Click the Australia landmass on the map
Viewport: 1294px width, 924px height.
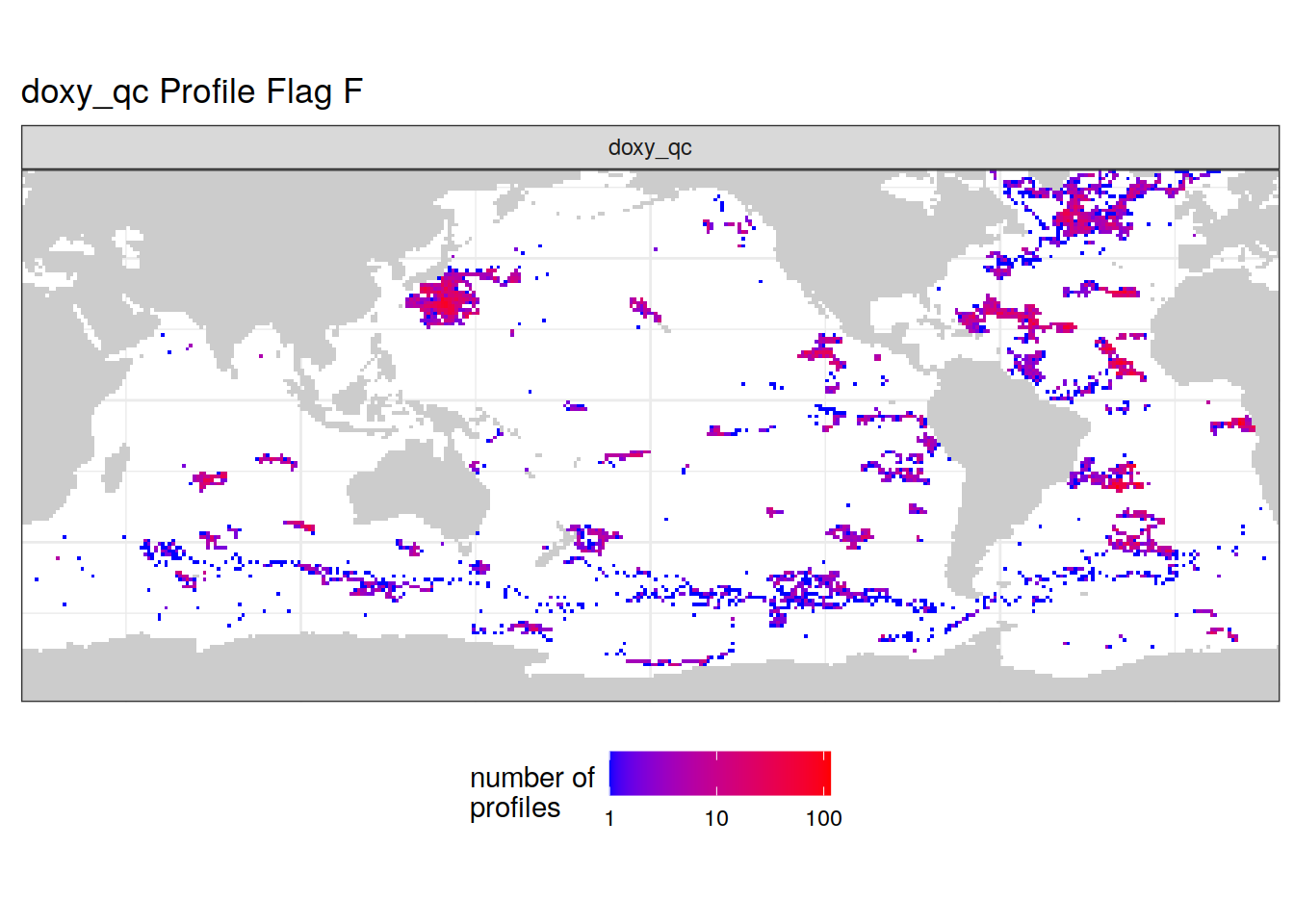414,491
